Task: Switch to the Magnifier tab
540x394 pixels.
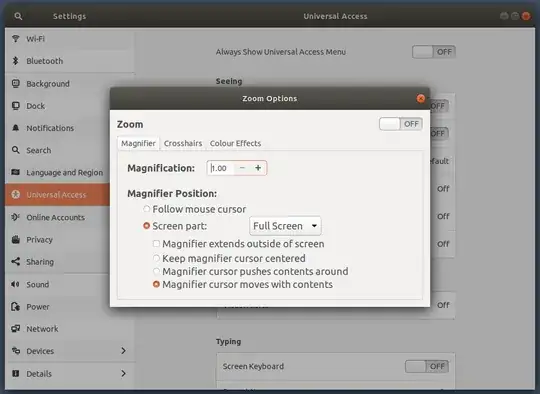Action: click(138, 143)
